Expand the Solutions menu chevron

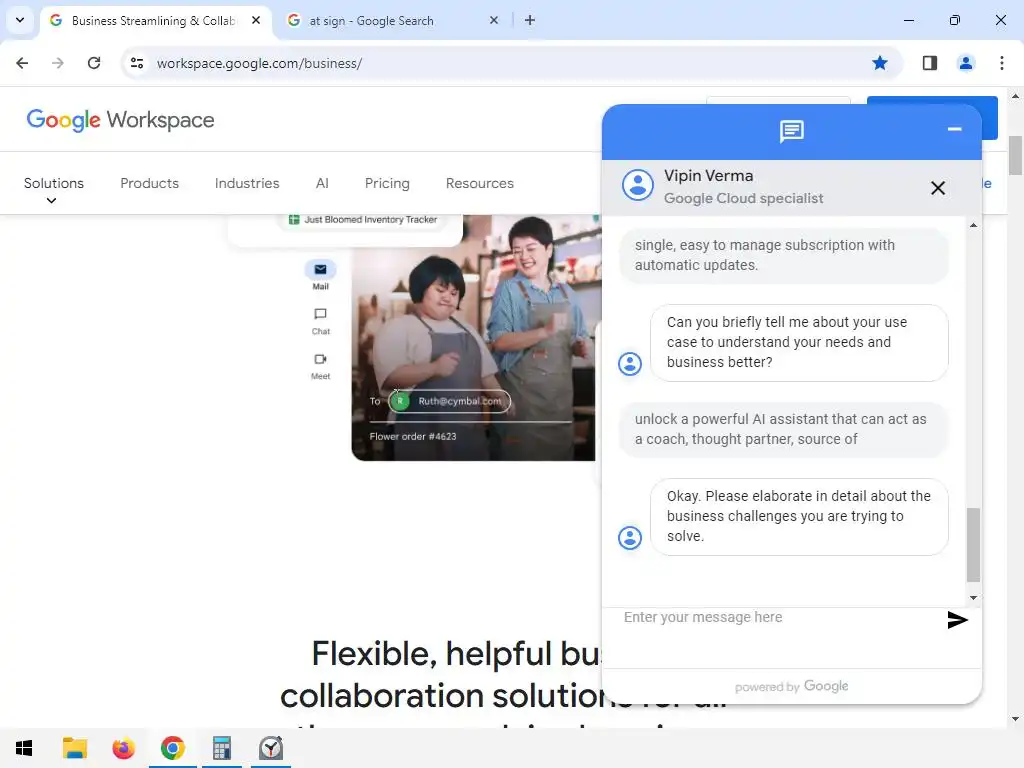(x=51, y=200)
